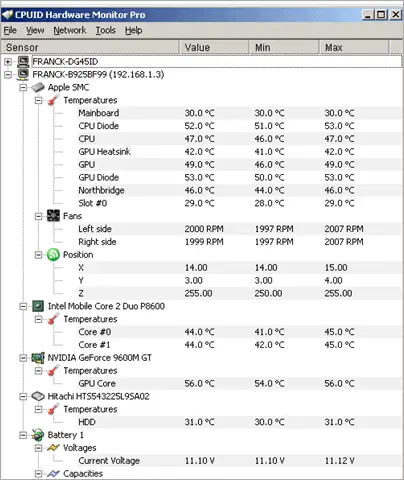
Task: Expand the FRANCK-DG45ID node
Action: [x=8, y=62]
